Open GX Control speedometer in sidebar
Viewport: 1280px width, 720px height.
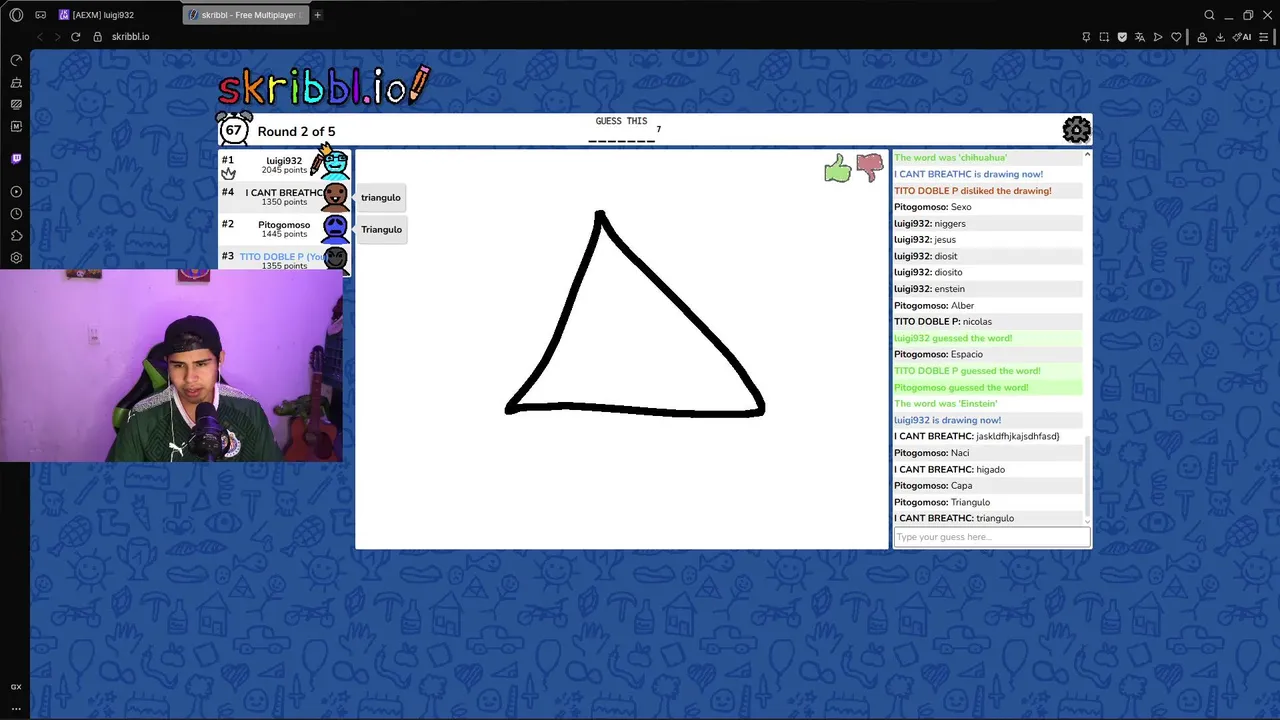pos(16,60)
